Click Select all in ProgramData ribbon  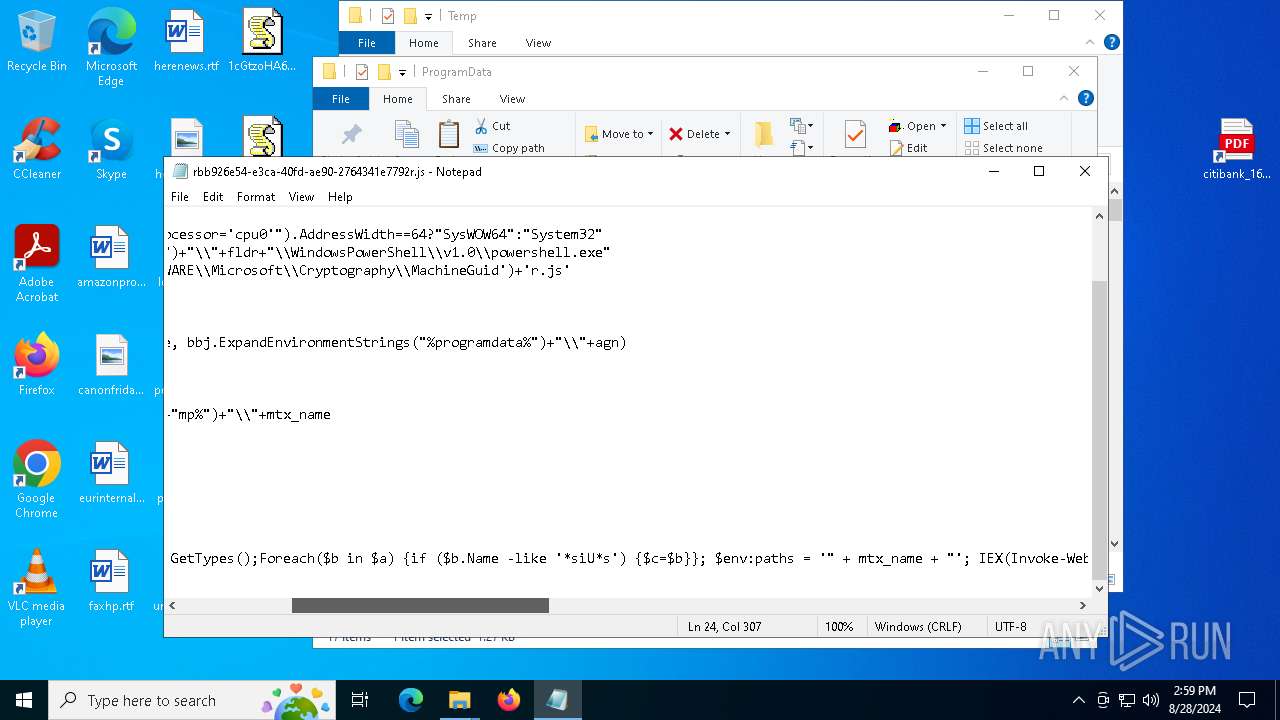click(x=996, y=126)
